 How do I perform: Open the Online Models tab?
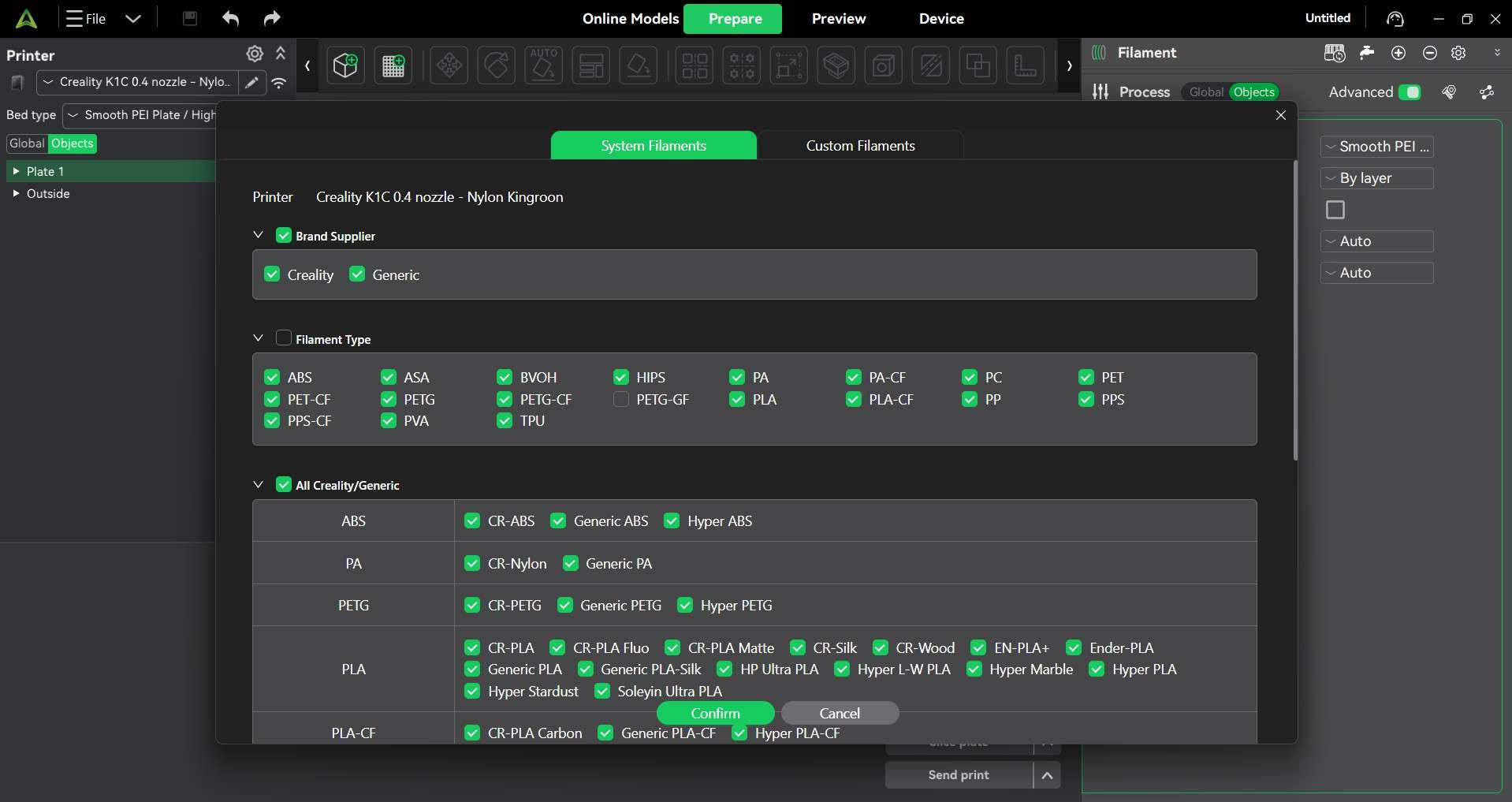click(631, 18)
